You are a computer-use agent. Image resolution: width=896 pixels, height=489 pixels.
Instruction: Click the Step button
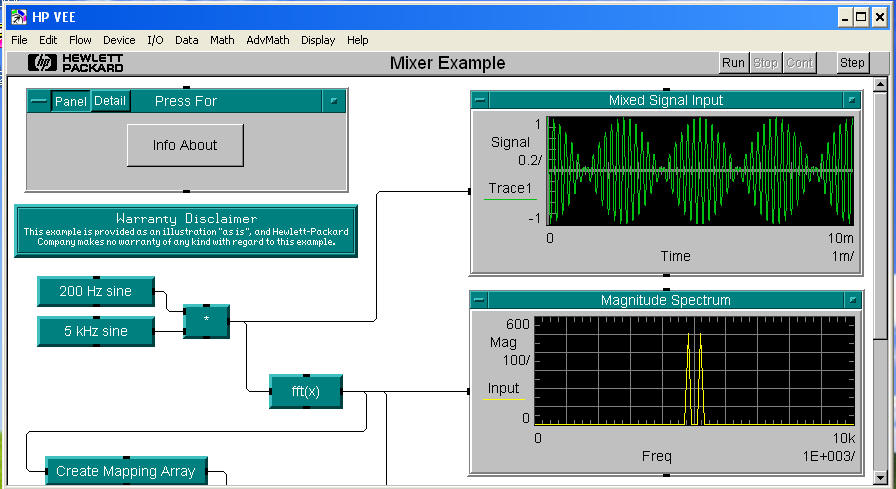tap(852, 63)
